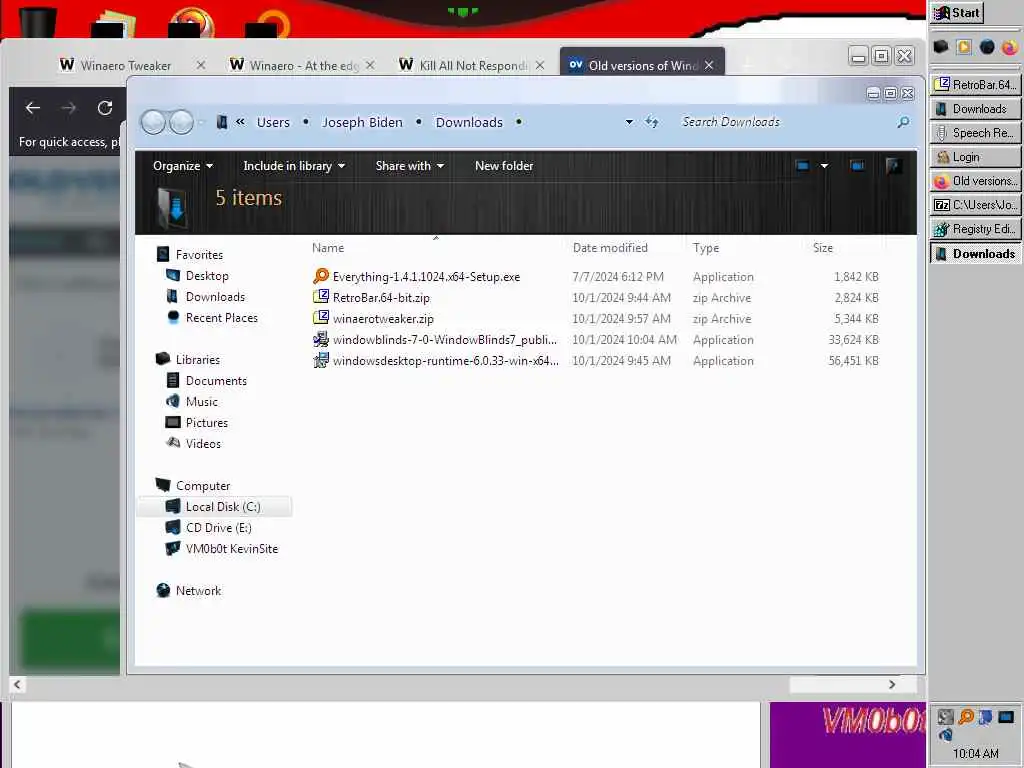This screenshot has height=768, width=1024.
Task: Open the Pictures library
Action: point(206,423)
